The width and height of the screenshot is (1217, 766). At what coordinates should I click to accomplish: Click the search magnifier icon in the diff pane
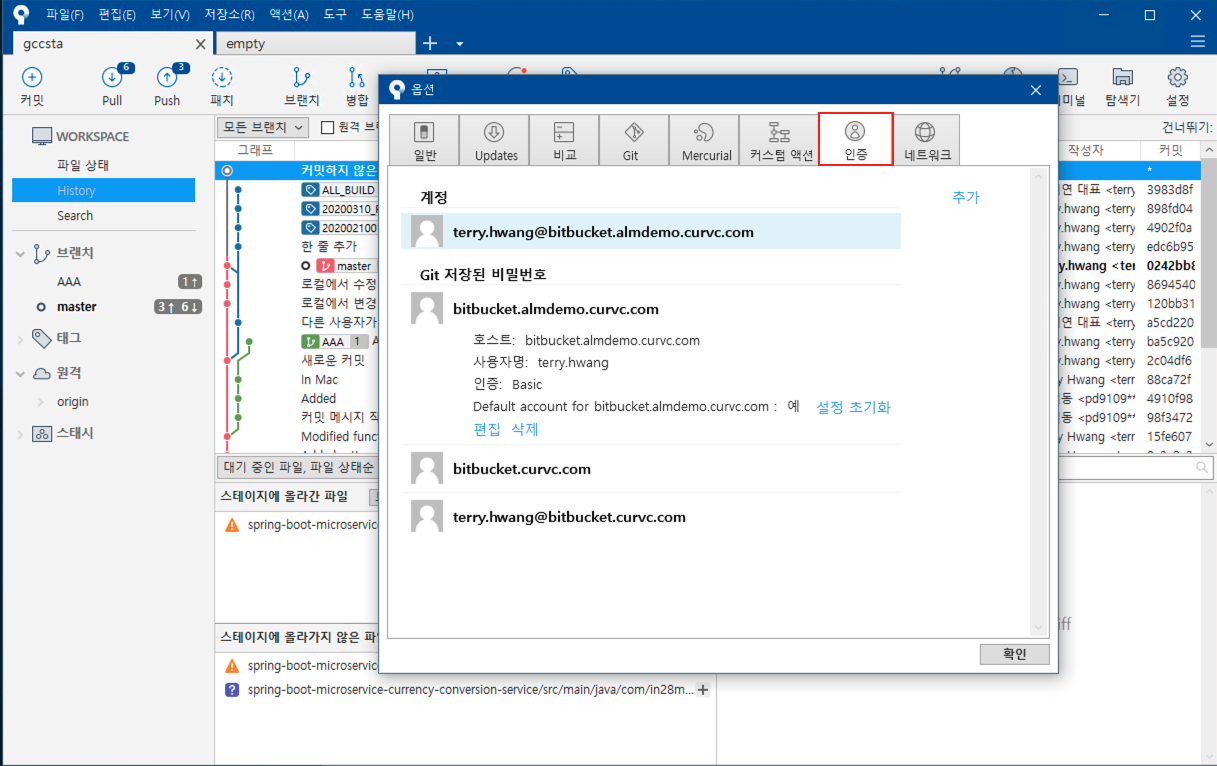point(1202,468)
